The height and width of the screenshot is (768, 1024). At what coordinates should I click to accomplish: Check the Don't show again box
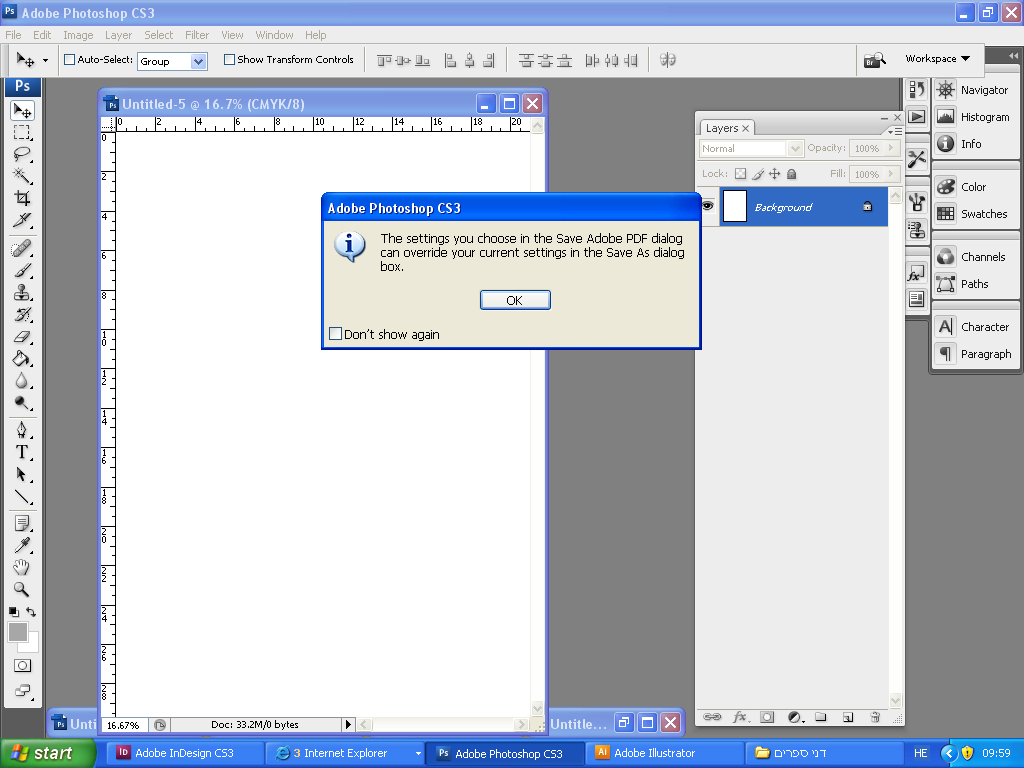point(336,334)
